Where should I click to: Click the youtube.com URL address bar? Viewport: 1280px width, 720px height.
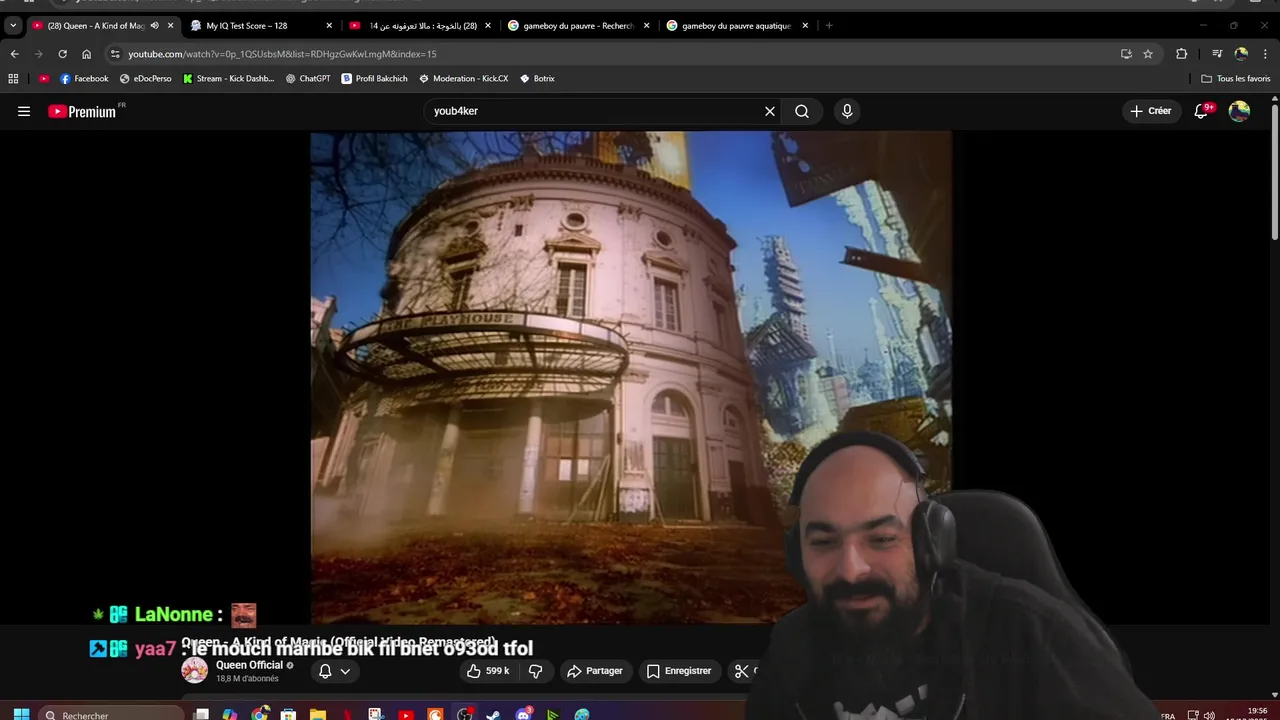tap(282, 54)
